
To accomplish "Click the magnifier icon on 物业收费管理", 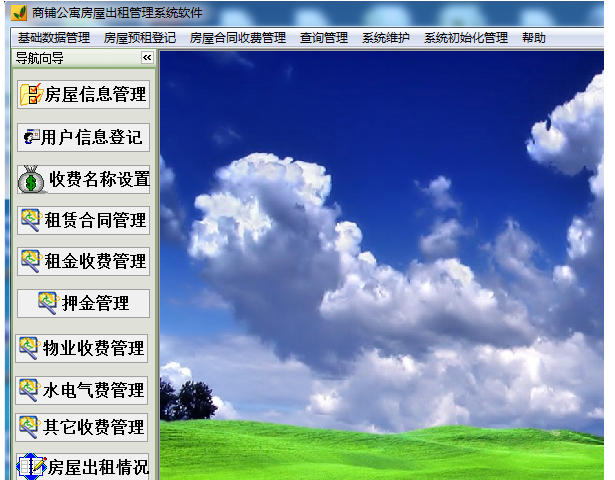I will 29,348.
